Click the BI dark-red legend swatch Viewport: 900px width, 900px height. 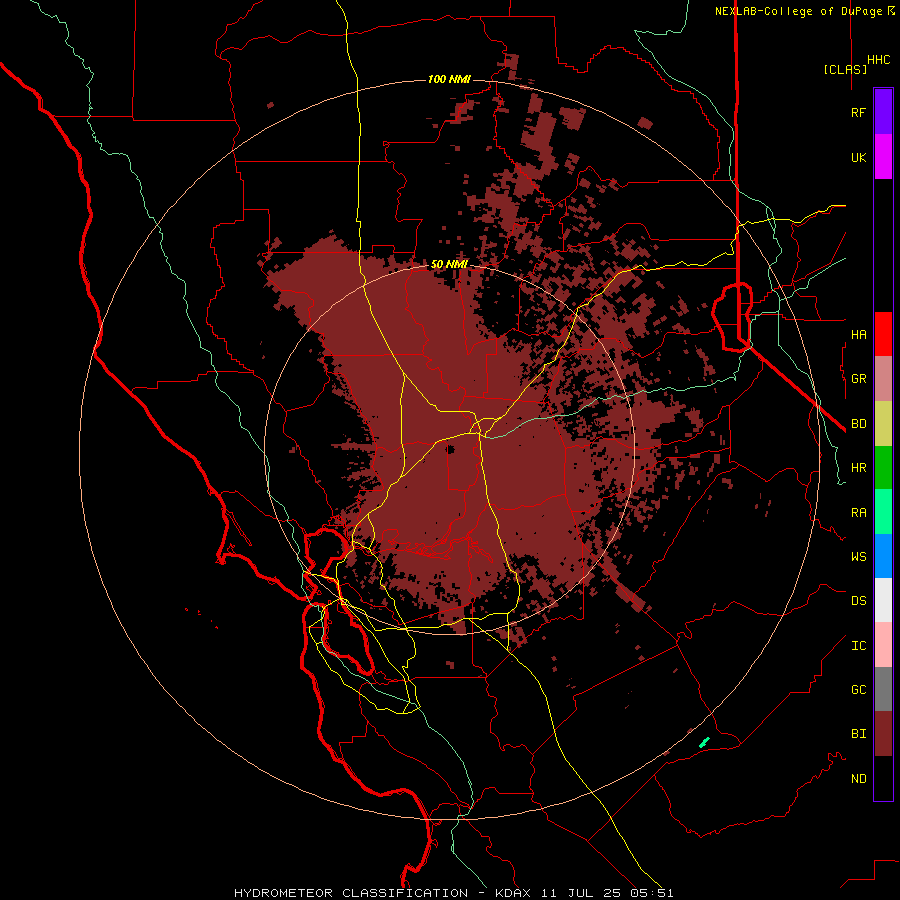tap(883, 734)
